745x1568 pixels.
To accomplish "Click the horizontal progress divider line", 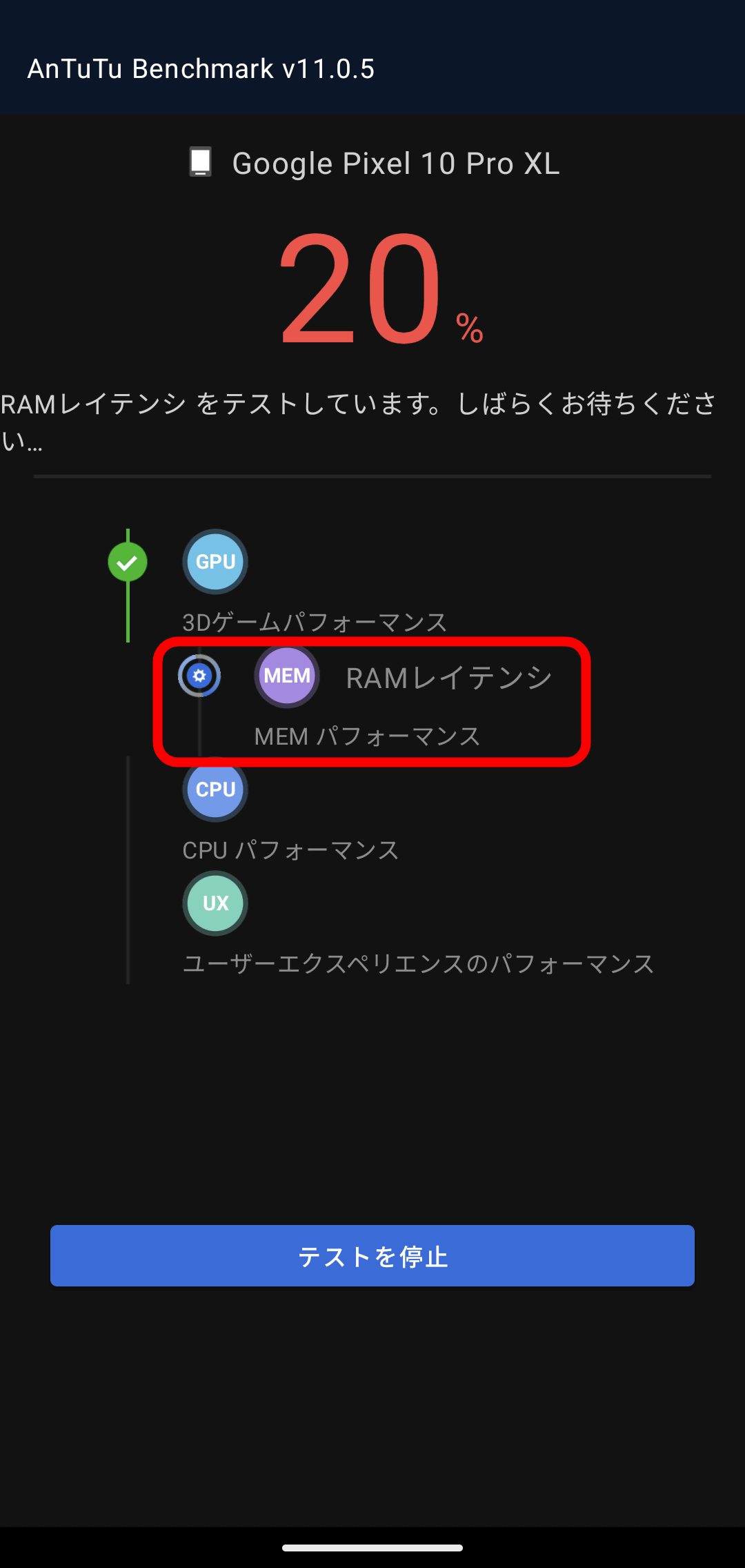I will coord(372,476).
